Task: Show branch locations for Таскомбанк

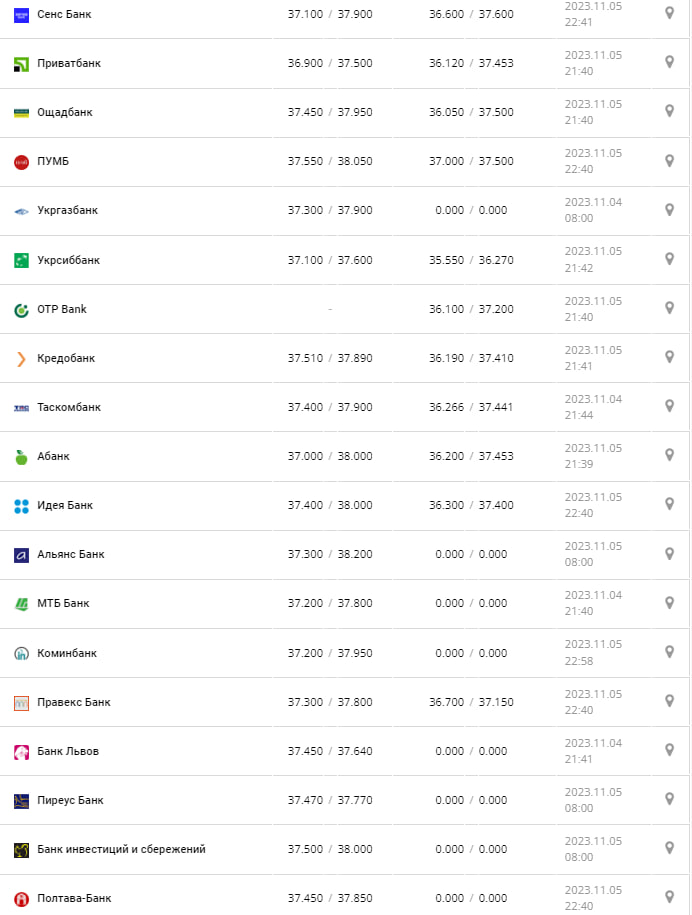Action: 669,406
